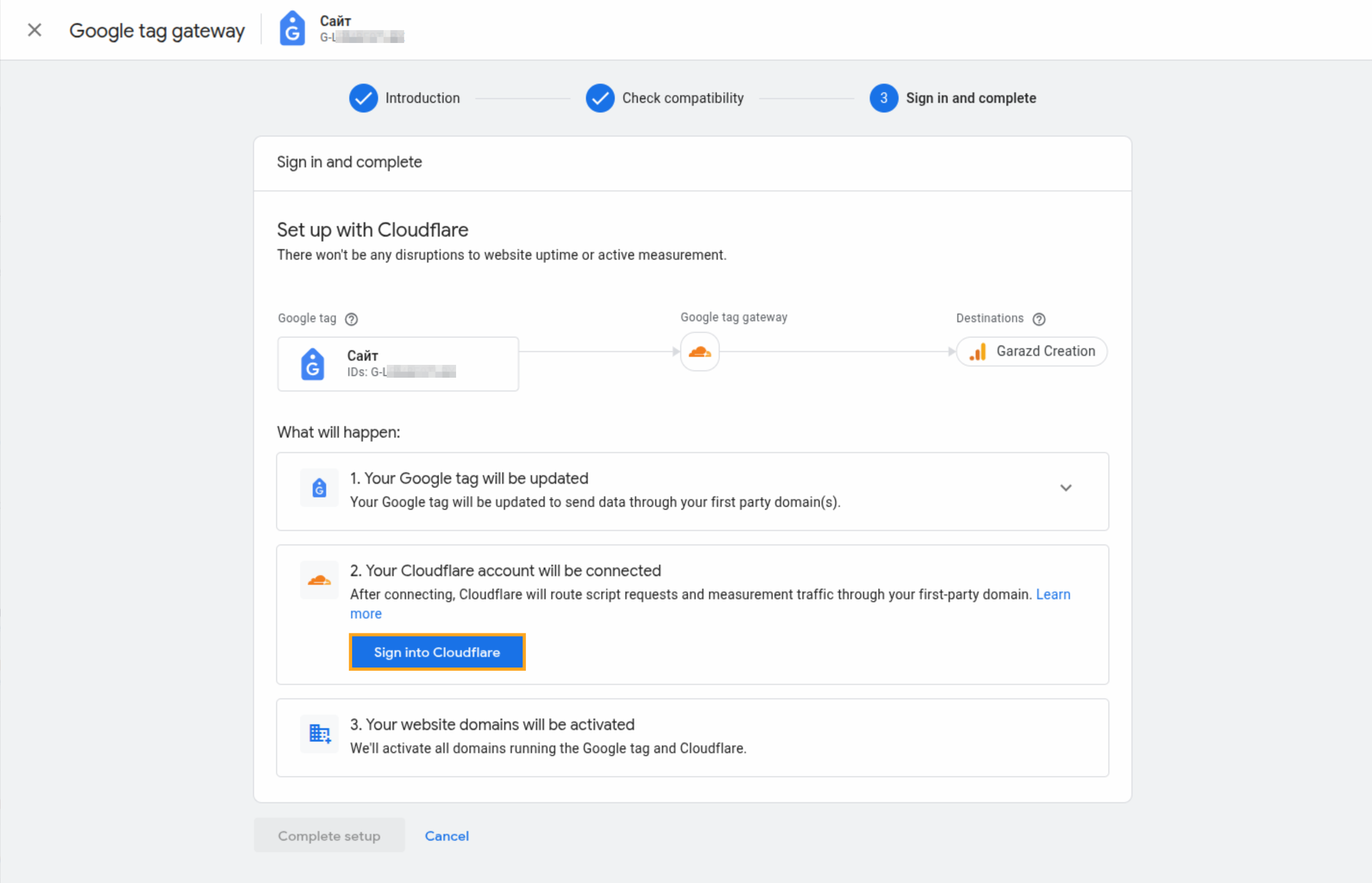Screen dimensions: 1372x883
Task: Click the Google tag icon in header
Action: 292,29
